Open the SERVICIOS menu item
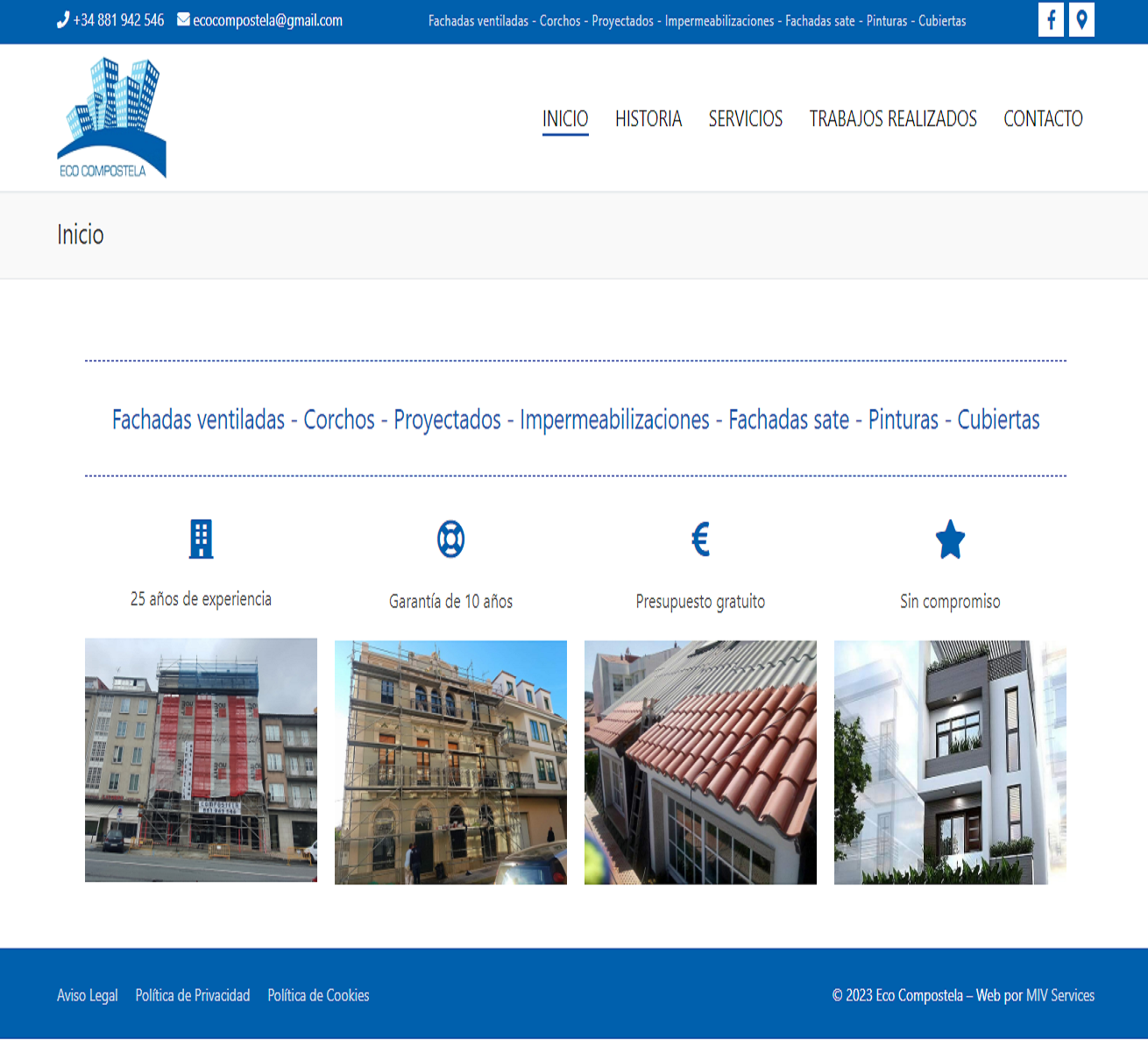Viewport: 1148px width, 1045px height. [746, 118]
